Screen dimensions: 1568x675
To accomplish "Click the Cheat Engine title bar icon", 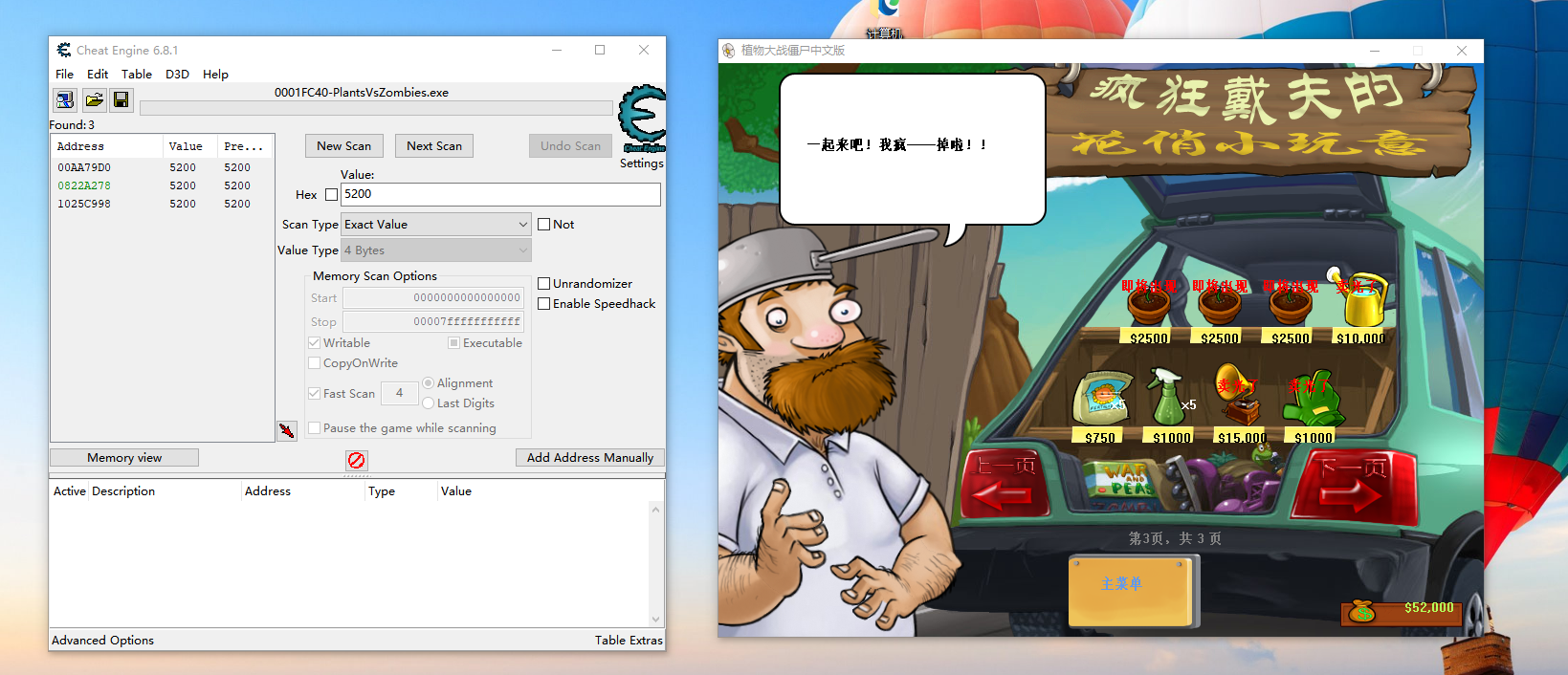I will point(63,50).
